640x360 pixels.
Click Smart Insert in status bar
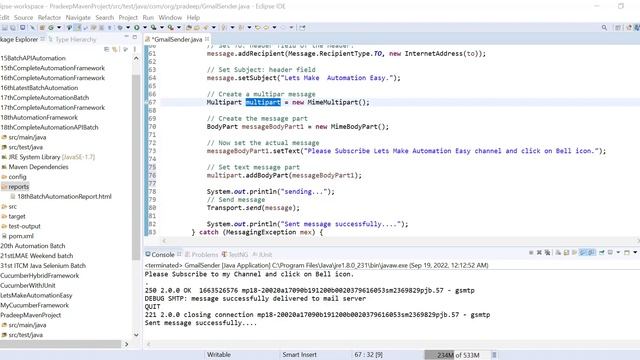(299, 355)
